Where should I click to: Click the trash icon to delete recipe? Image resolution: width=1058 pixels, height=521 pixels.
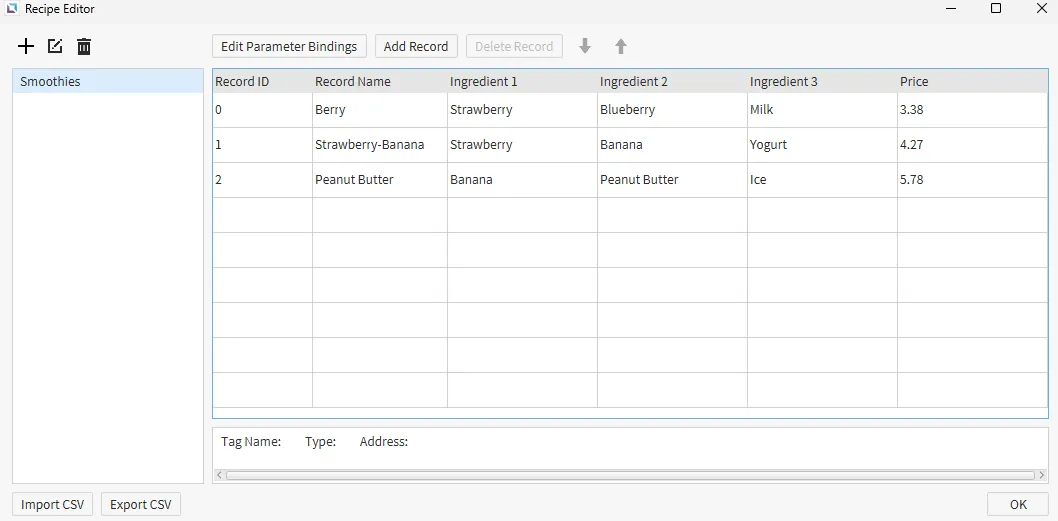point(84,46)
